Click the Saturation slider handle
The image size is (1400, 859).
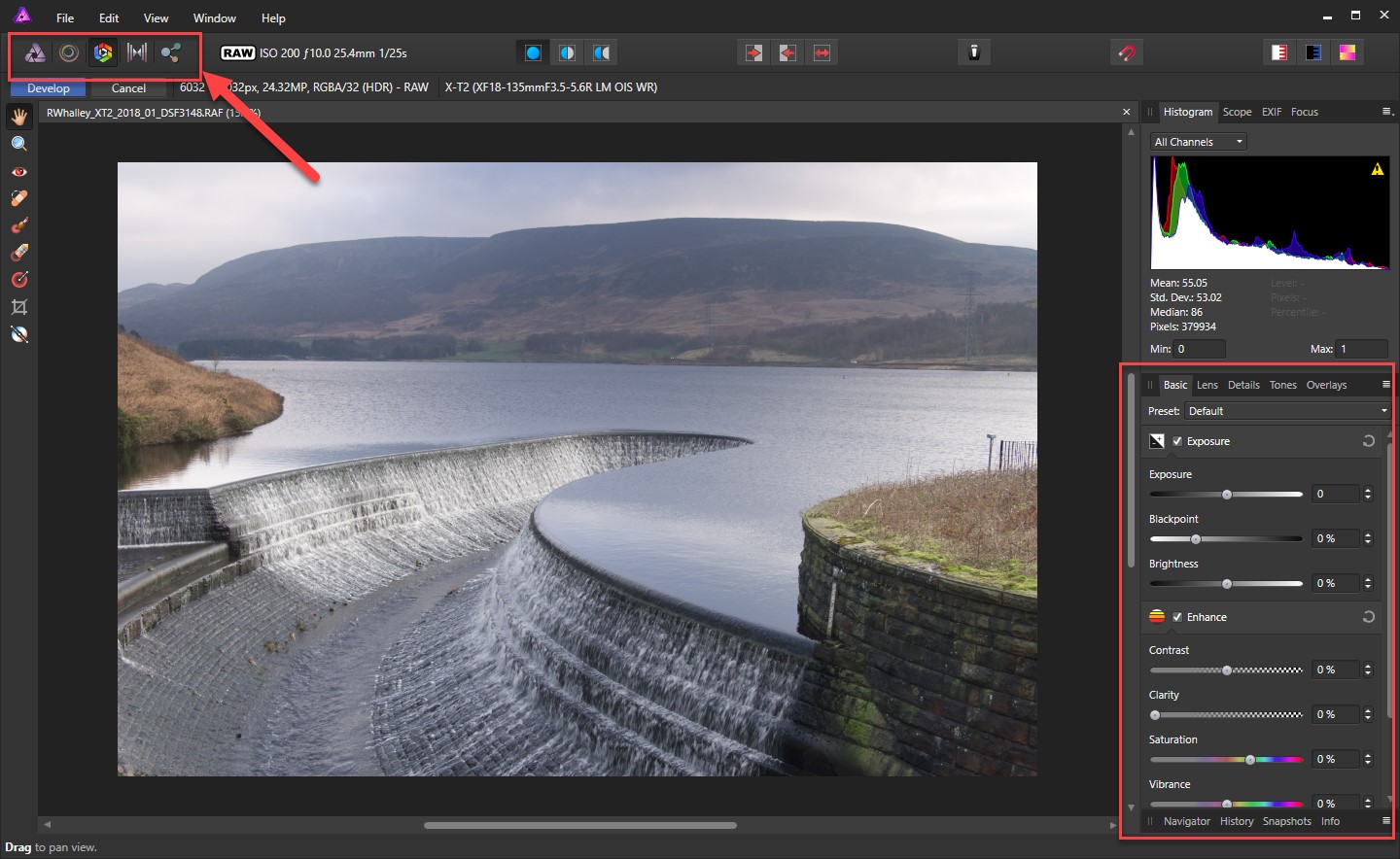[1250, 760]
